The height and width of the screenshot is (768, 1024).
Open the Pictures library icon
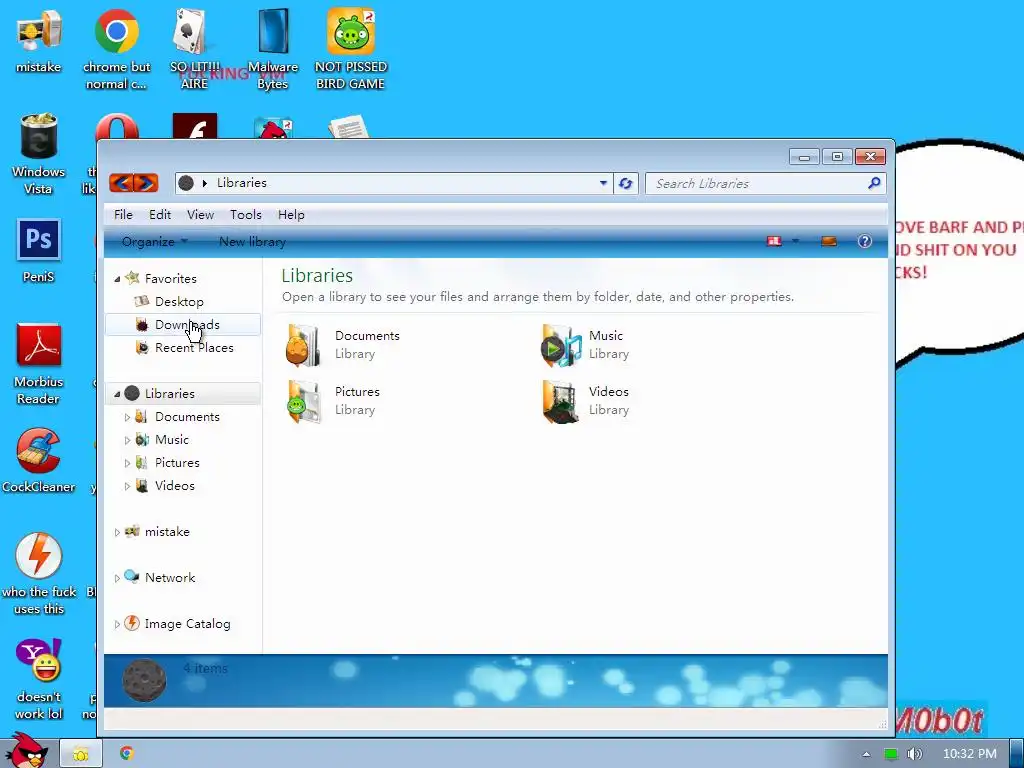click(x=303, y=401)
